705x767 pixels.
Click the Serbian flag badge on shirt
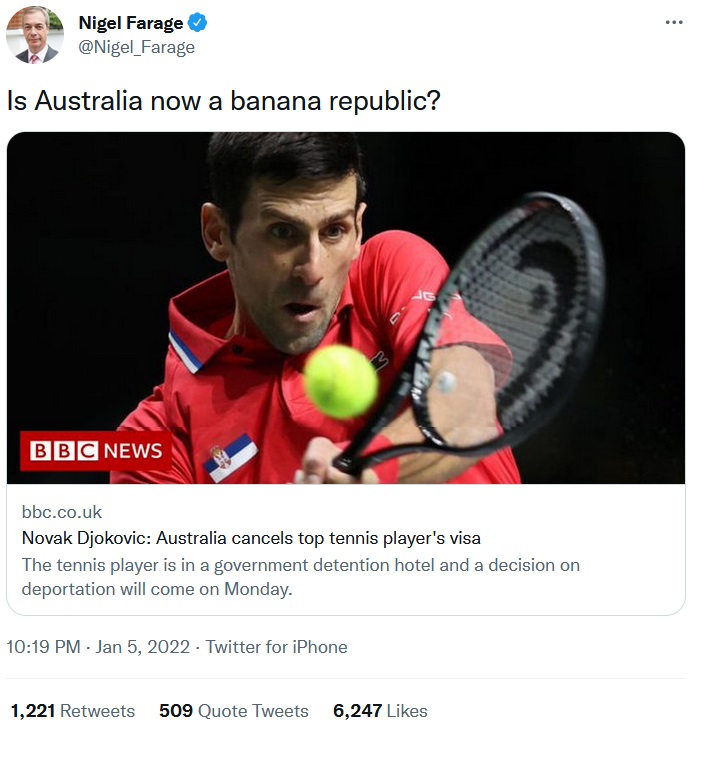coord(231,459)
